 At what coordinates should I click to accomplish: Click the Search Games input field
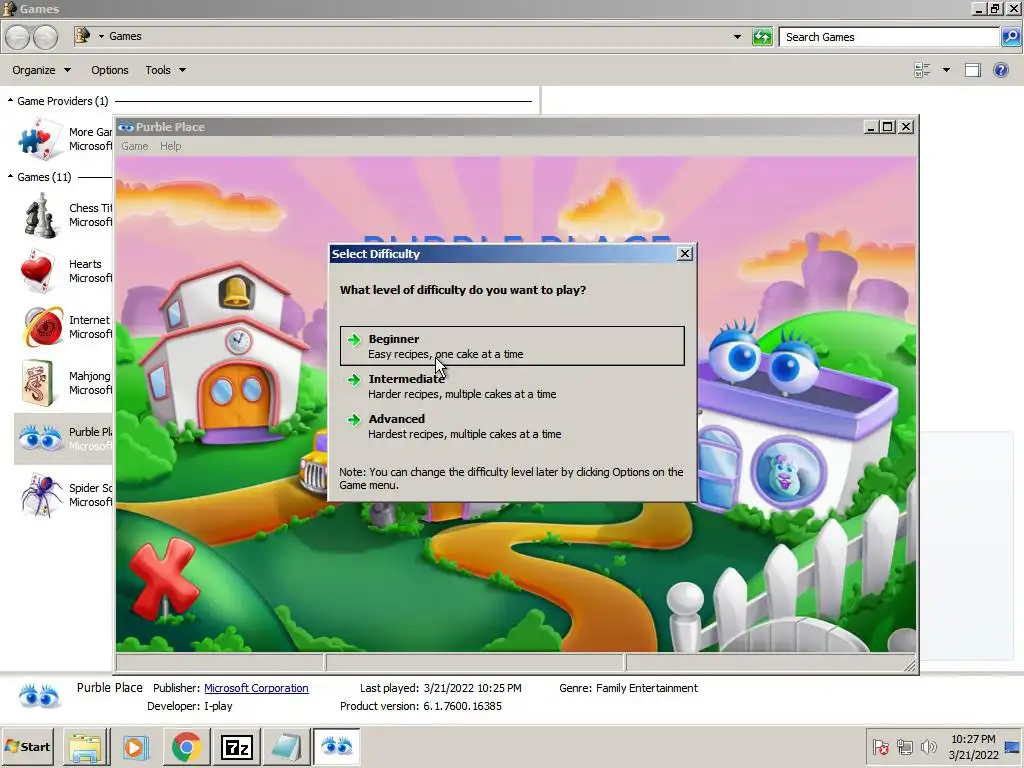tap(889, 37)
